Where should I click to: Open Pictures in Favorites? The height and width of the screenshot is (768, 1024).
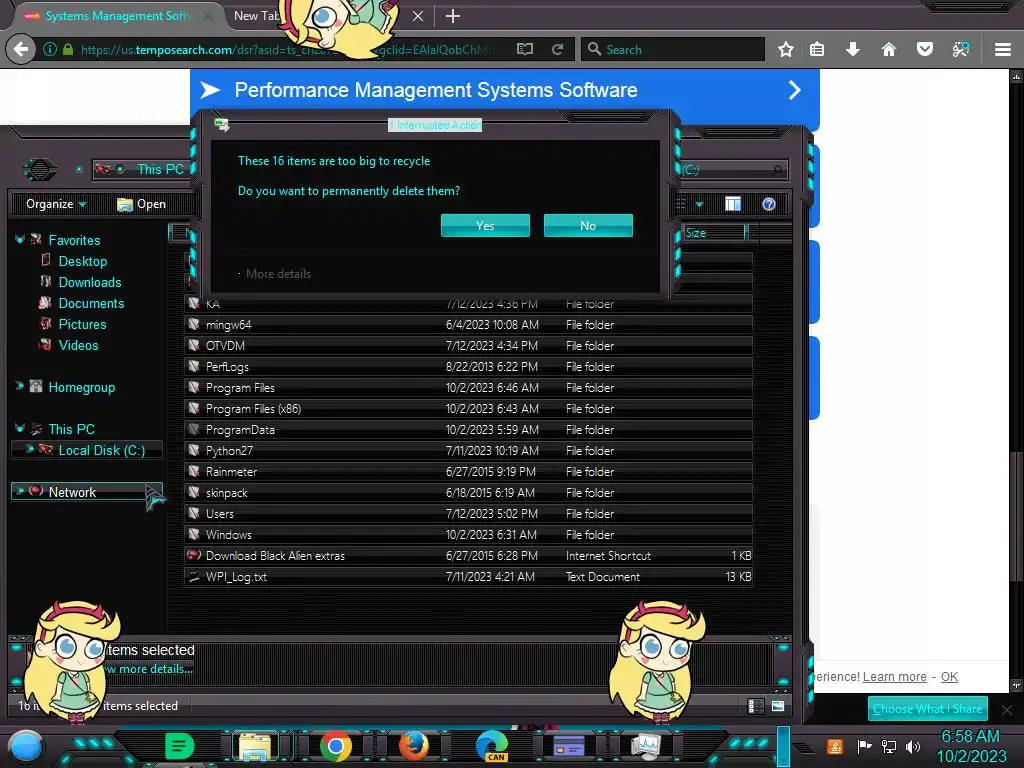[x=82, y=324]
